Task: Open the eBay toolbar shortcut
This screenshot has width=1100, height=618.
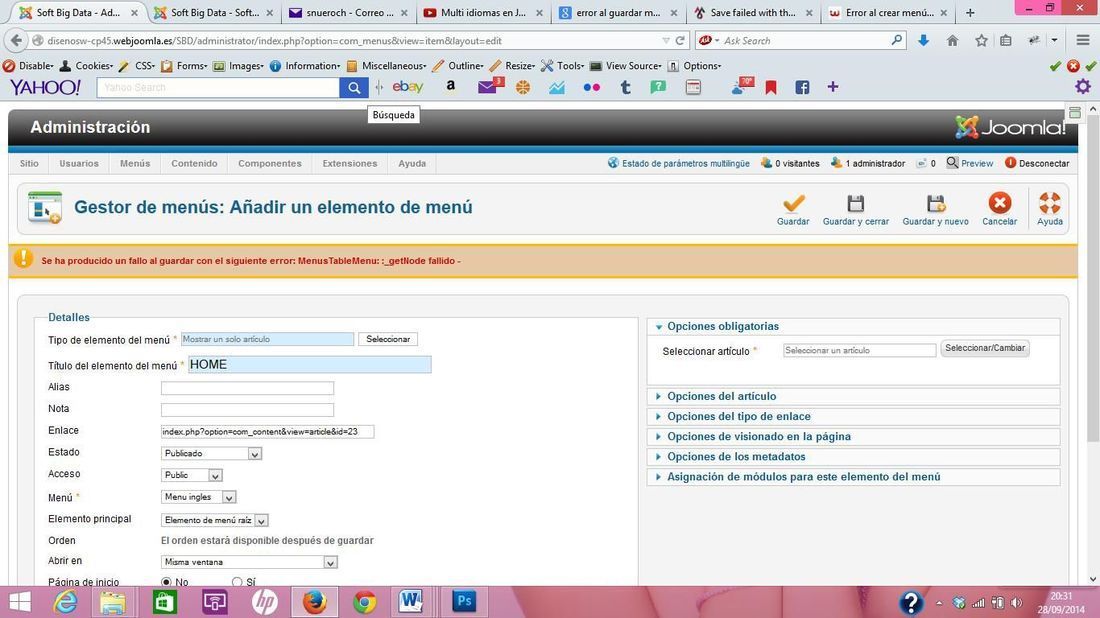Action: click(408, 87)
